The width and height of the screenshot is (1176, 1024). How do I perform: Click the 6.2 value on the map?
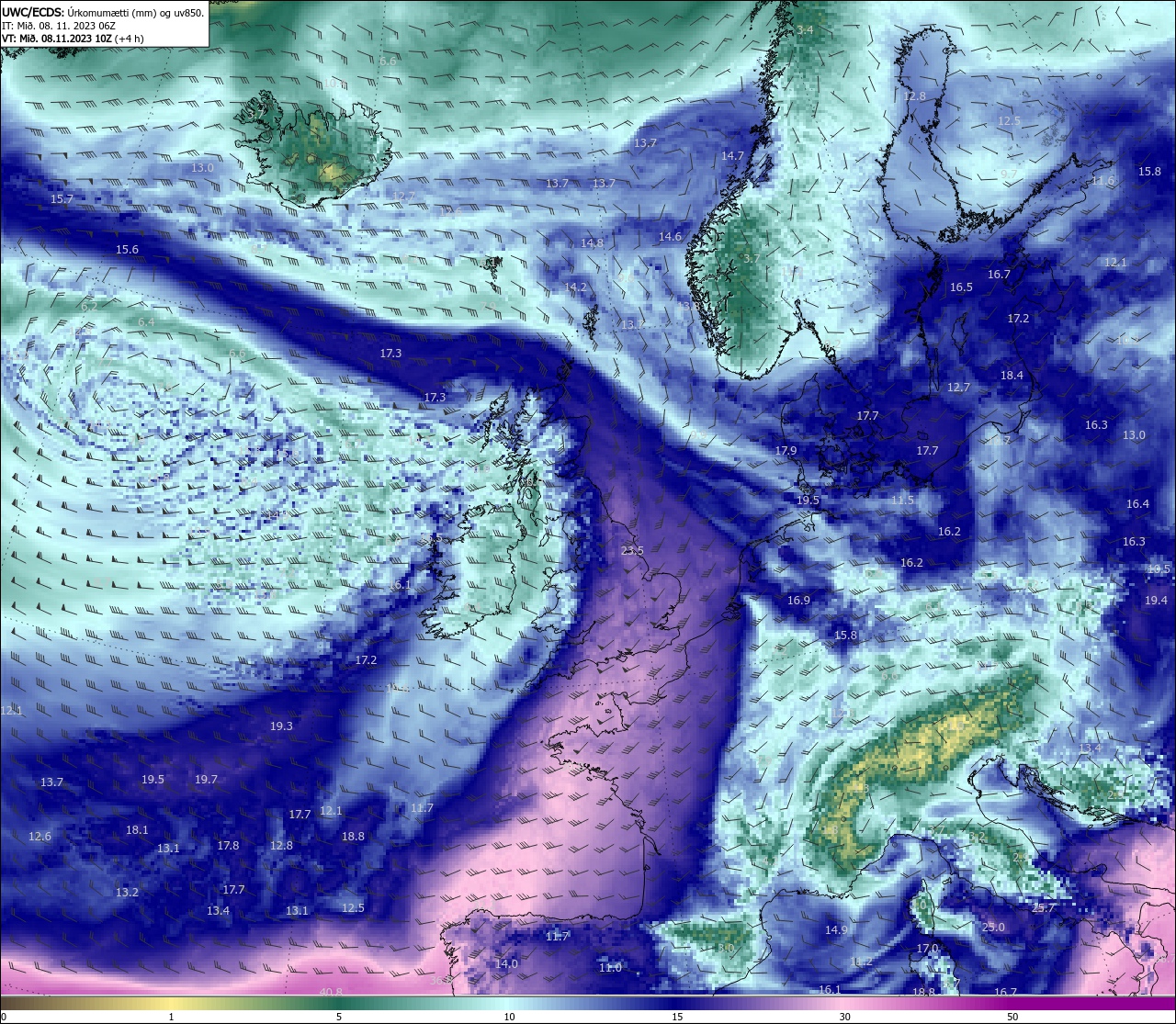[89, 307]
